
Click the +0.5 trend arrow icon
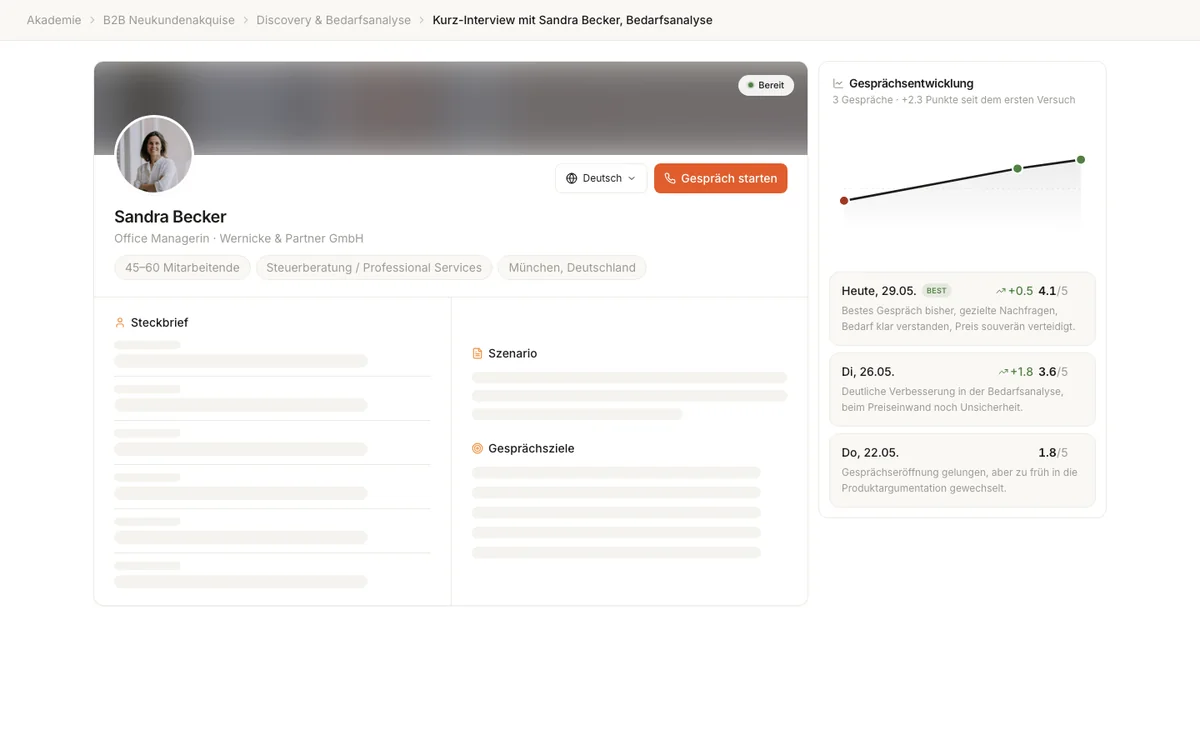tap(1001, 291)
